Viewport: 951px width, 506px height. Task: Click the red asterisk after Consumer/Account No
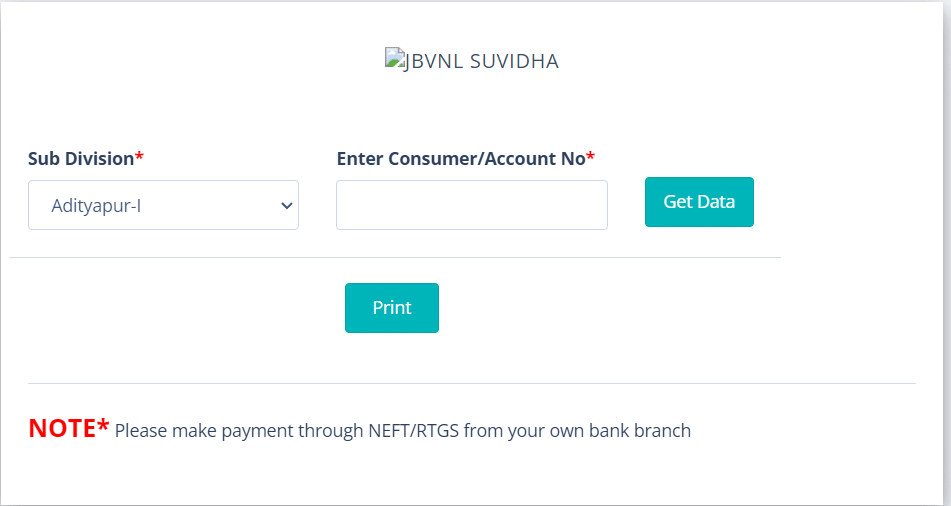[x=591, y=158]
